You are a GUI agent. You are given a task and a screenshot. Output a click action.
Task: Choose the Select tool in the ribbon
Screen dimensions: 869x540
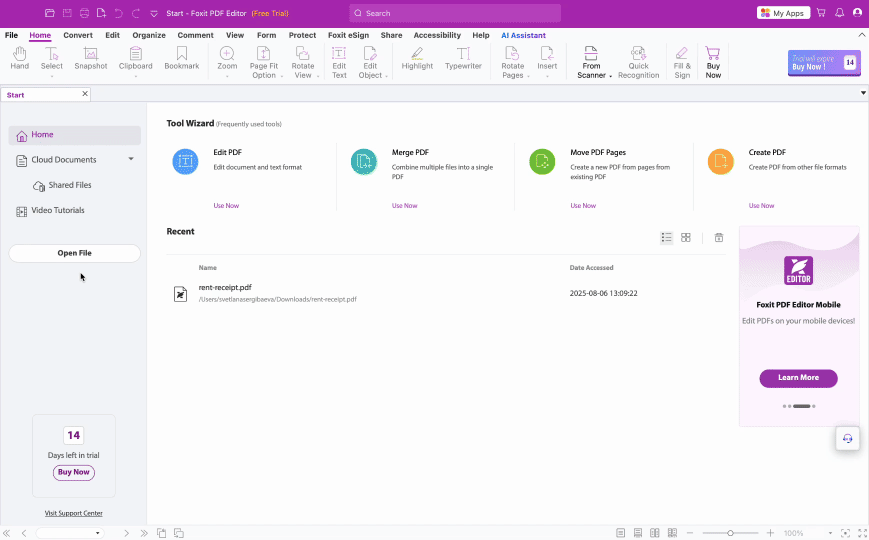(52, 59)
